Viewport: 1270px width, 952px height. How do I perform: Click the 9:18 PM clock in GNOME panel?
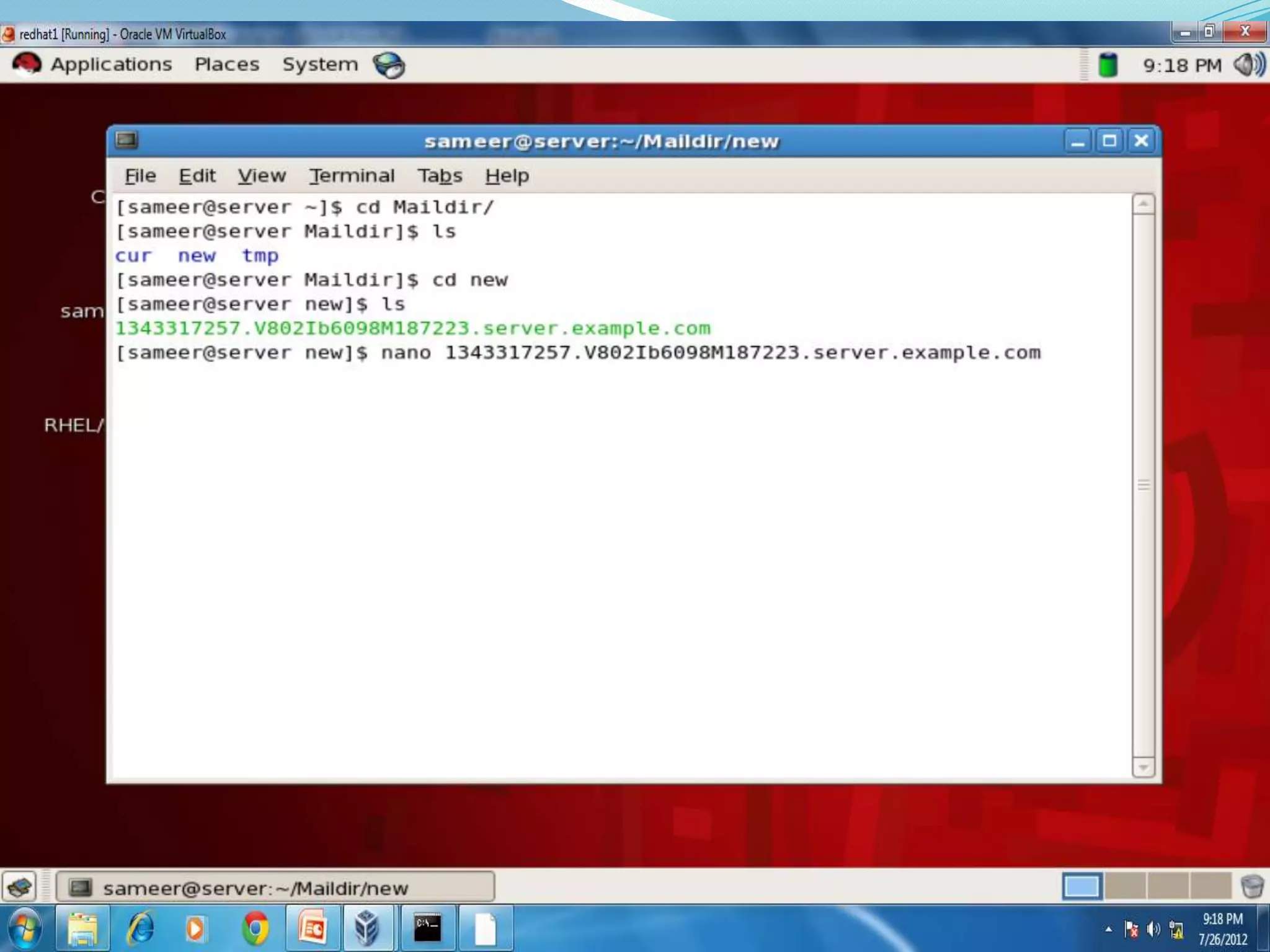pos(1182,66)
